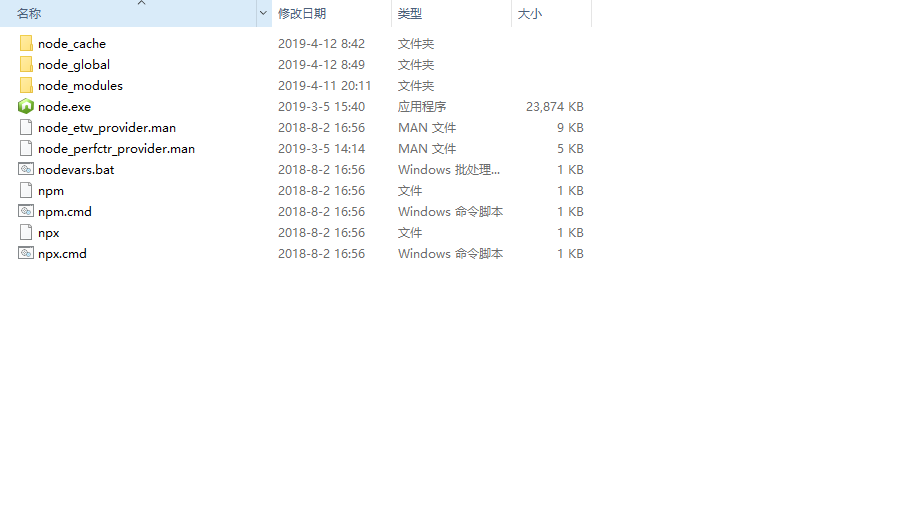Image resolution: width=917 pixels, height=517 pixels.
Task: Click the Windows 命令脚本 type of npm.cmd
Action: tap(450, 212)
